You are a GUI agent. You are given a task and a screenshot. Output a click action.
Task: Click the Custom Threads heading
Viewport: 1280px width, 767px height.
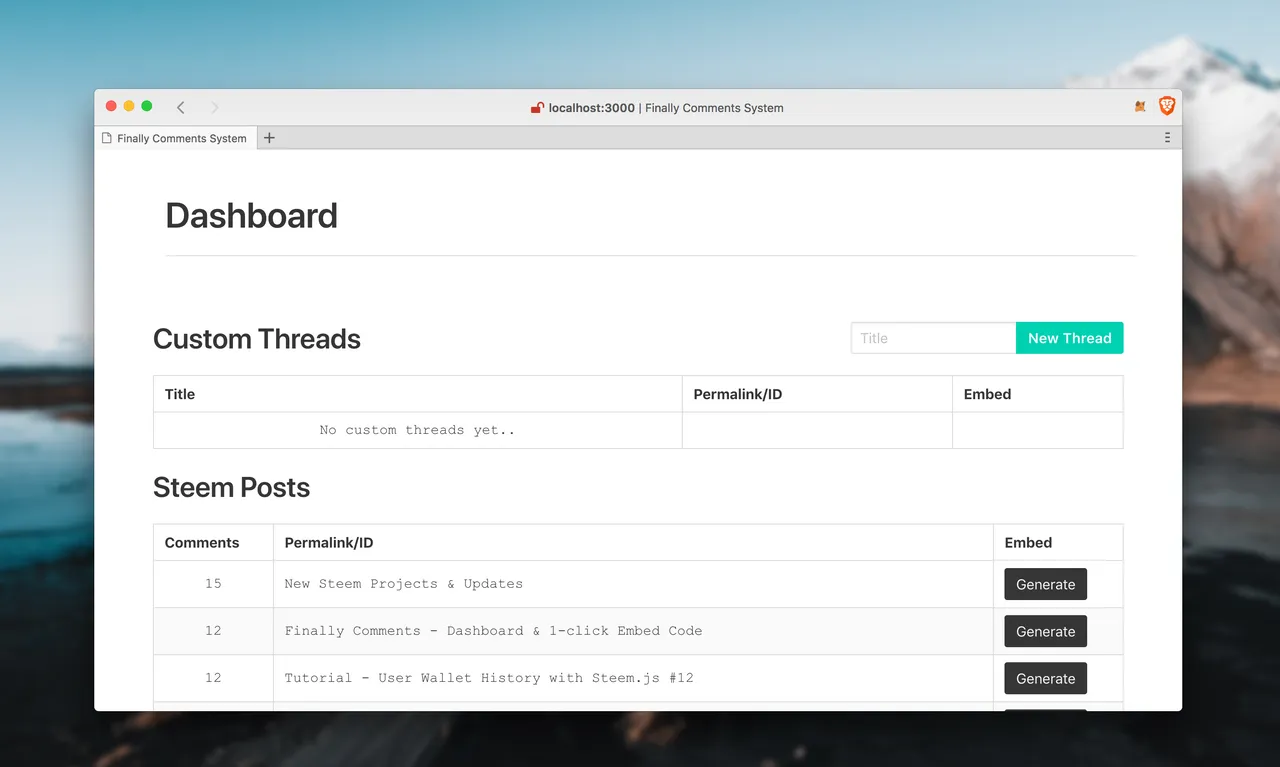257,339
